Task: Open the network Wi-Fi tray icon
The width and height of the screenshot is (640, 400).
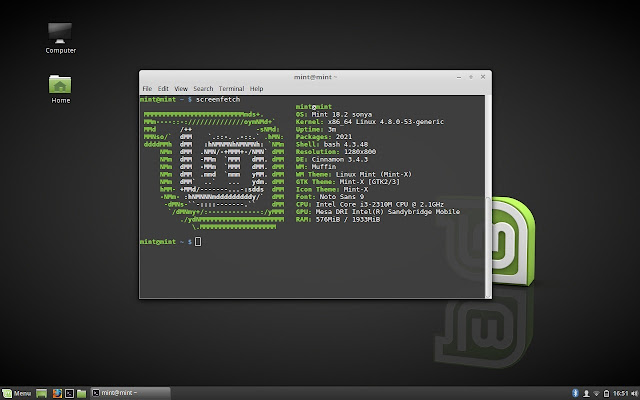Action: 596,393
